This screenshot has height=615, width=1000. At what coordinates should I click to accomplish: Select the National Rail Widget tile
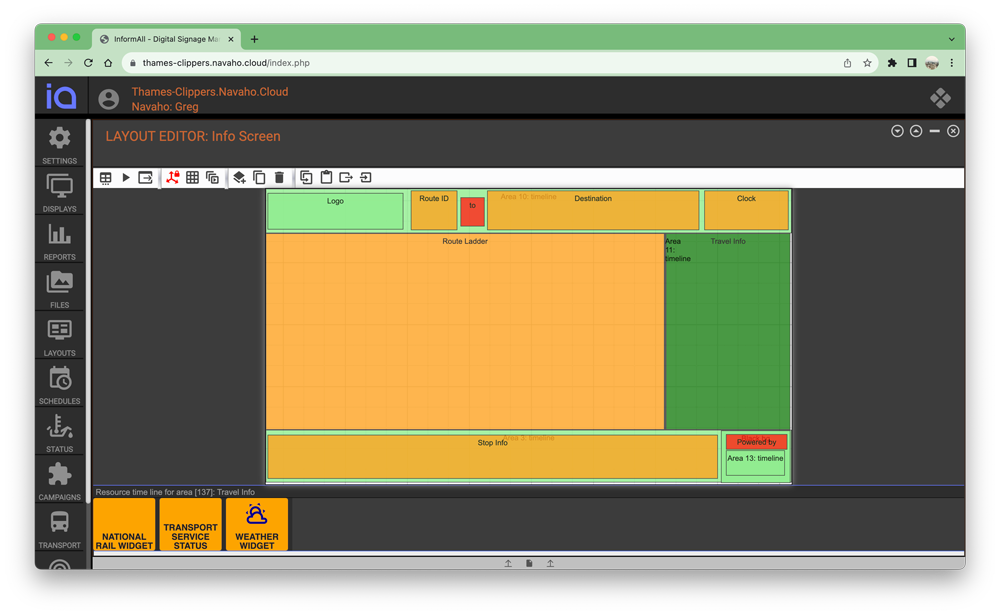point(124,525)
